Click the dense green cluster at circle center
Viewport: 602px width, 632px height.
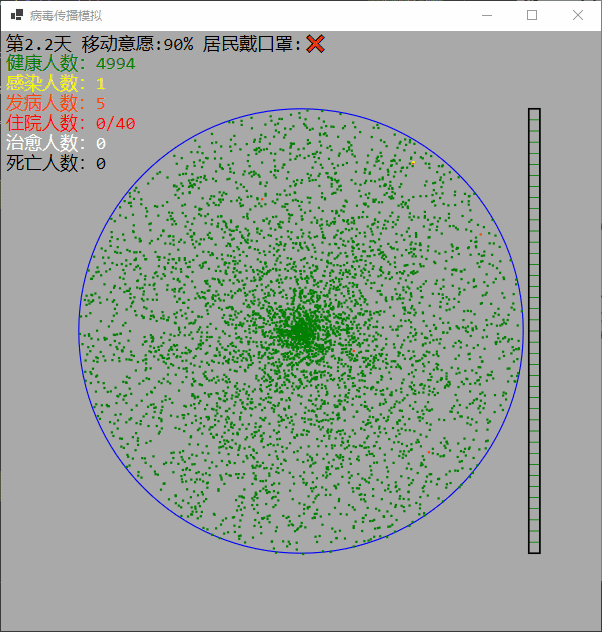coord(300,331)
